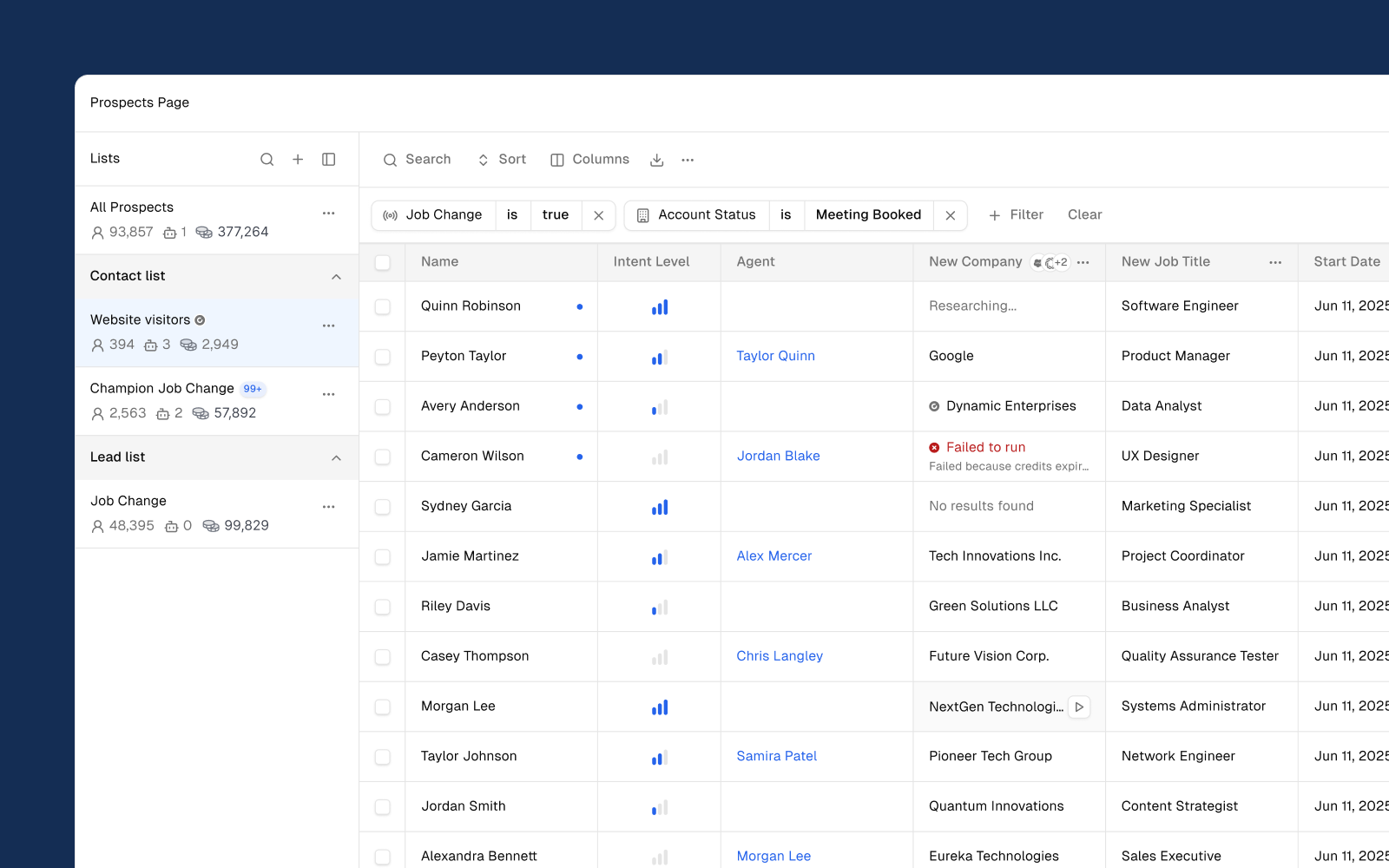Click the download export icon in toolbar
The image size is (1389, 868).
tap(657, 160)
